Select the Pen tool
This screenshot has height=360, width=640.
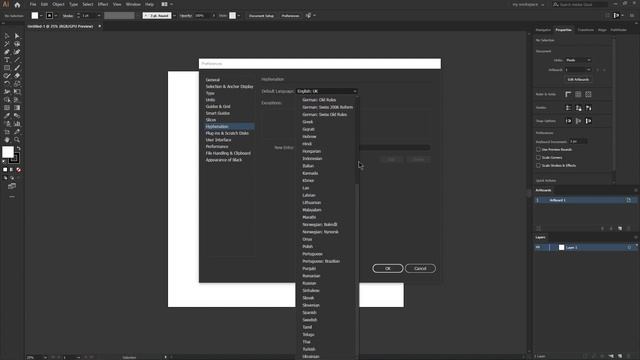7,52
